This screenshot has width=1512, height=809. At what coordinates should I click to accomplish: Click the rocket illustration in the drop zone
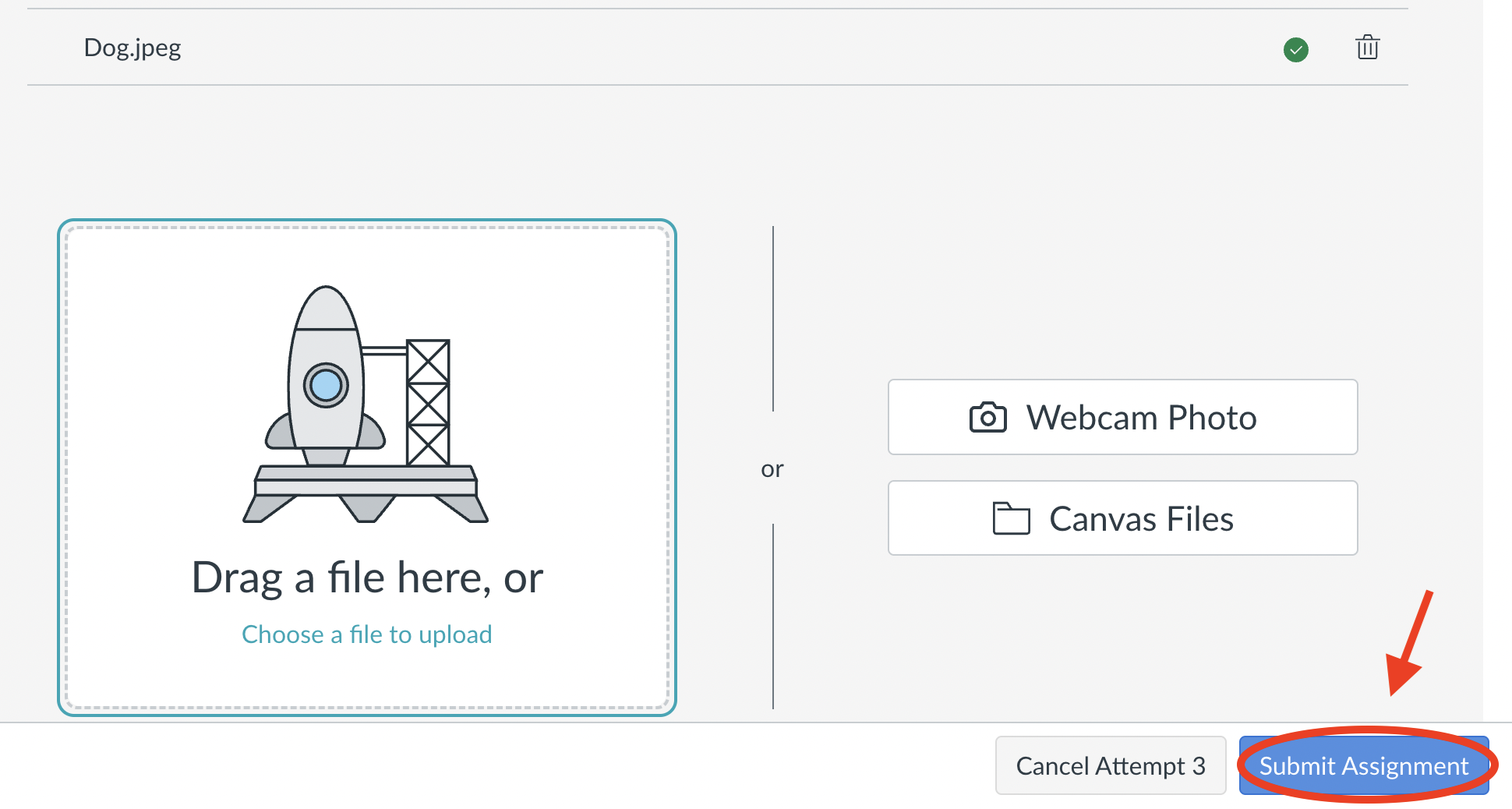pos(366,404)
